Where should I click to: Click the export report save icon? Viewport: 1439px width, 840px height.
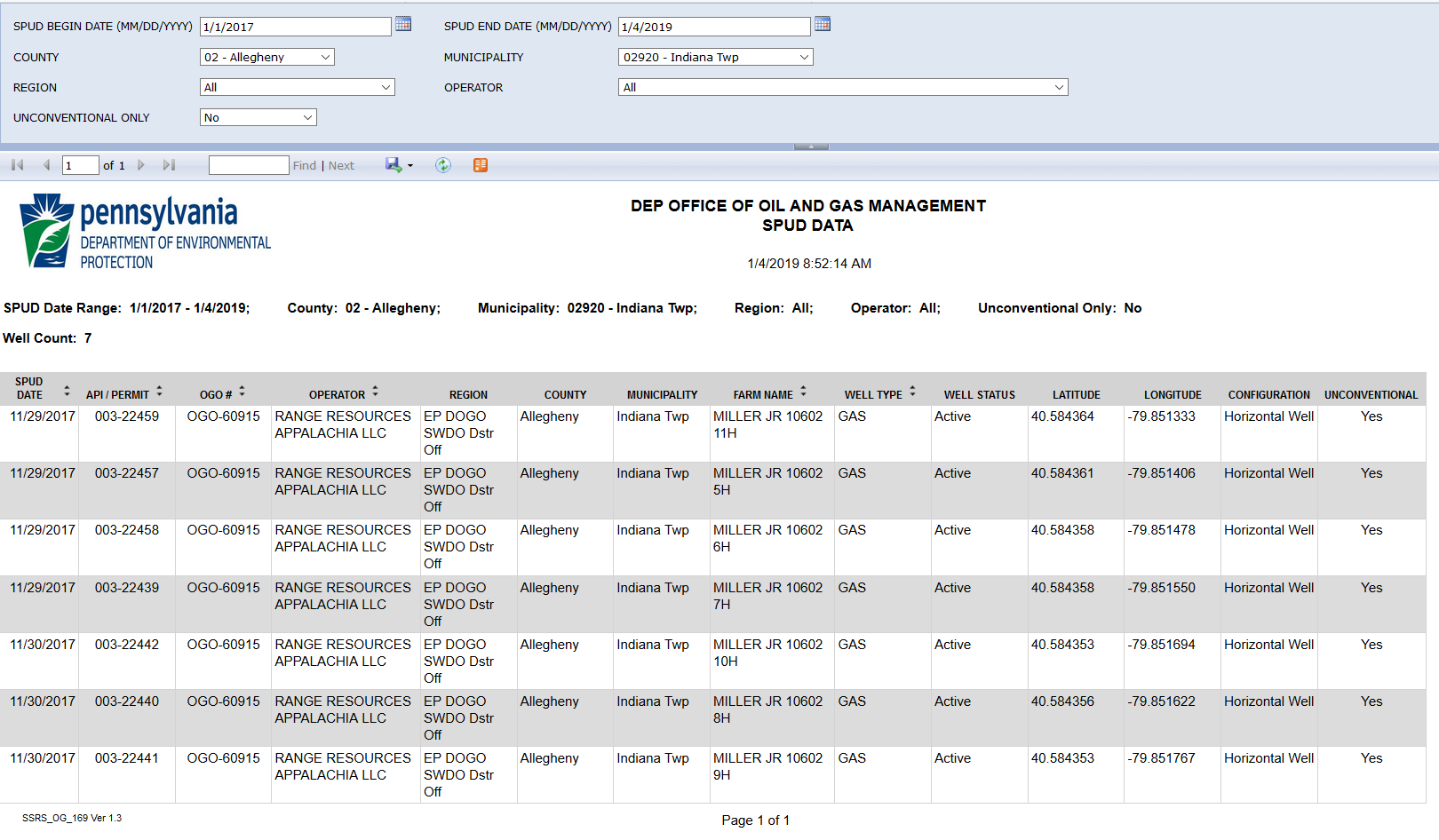(x=394, y=165)
